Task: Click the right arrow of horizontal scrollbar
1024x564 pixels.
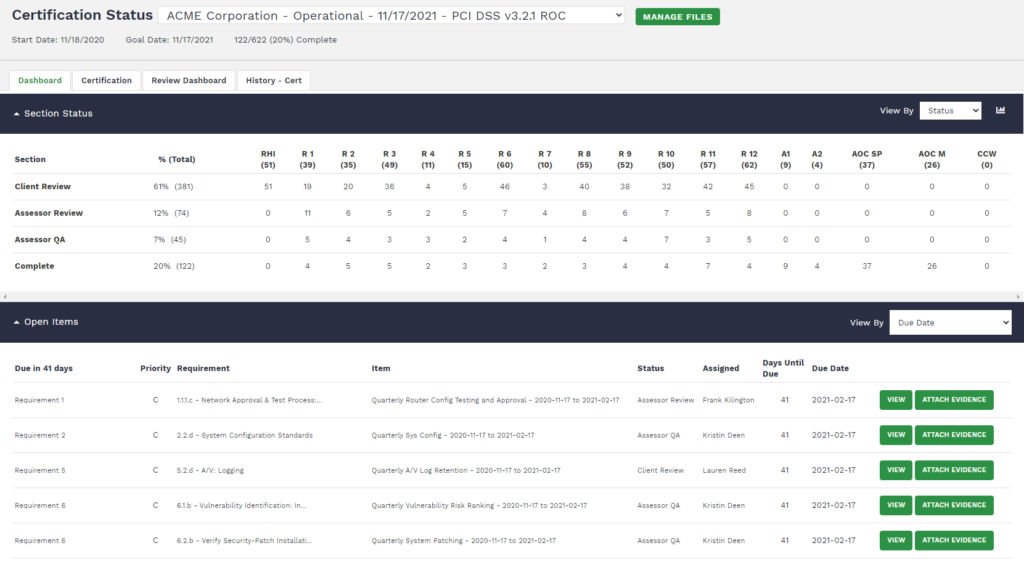Action: 1018,297
